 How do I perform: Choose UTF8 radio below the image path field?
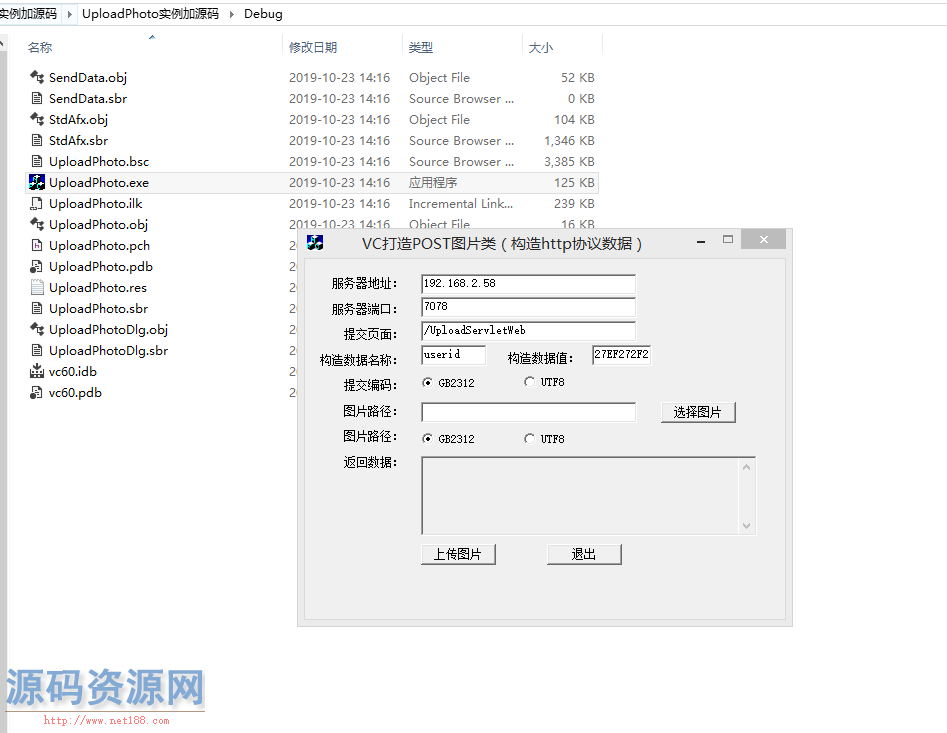click(x=529, y=438)
